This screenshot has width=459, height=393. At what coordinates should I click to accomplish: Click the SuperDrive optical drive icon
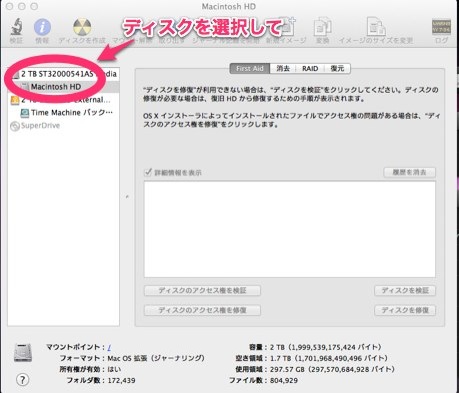15,126
